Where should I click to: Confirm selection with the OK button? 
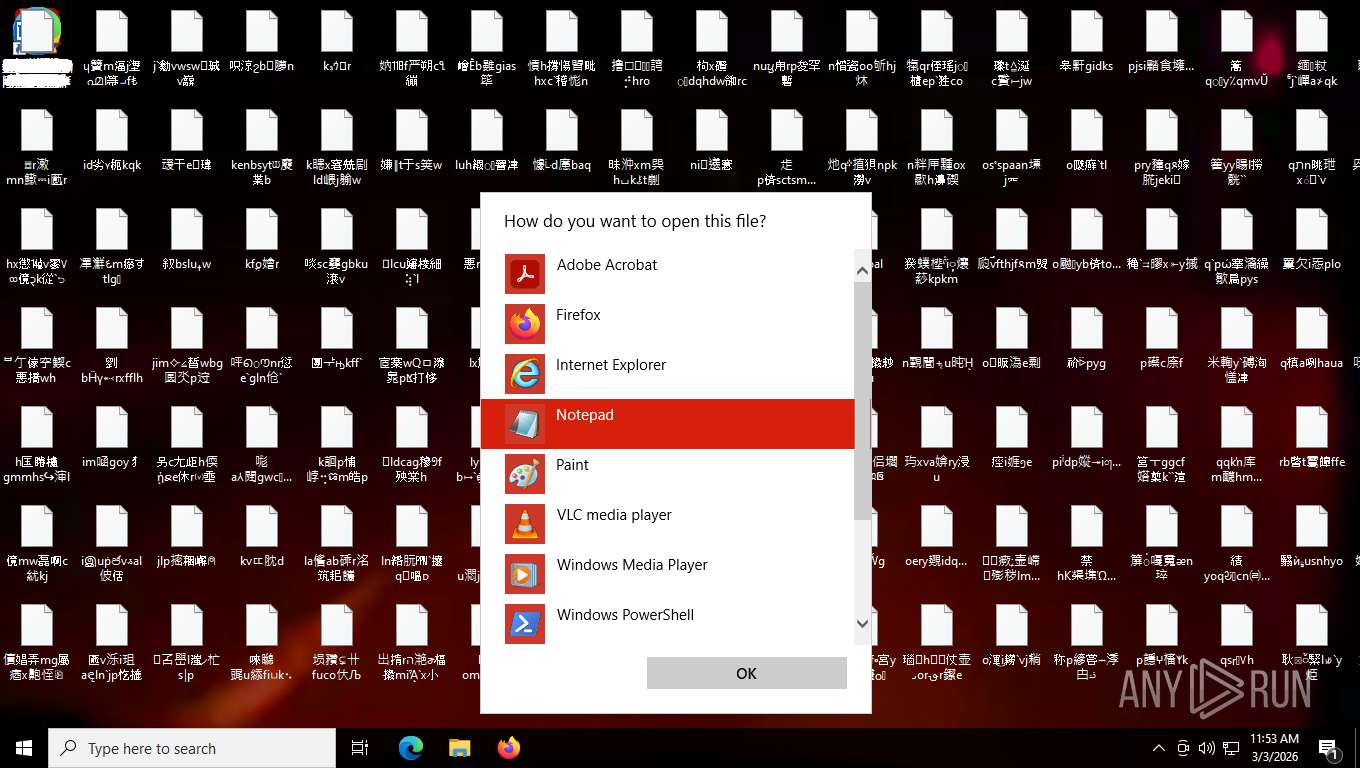click(747, 673)
